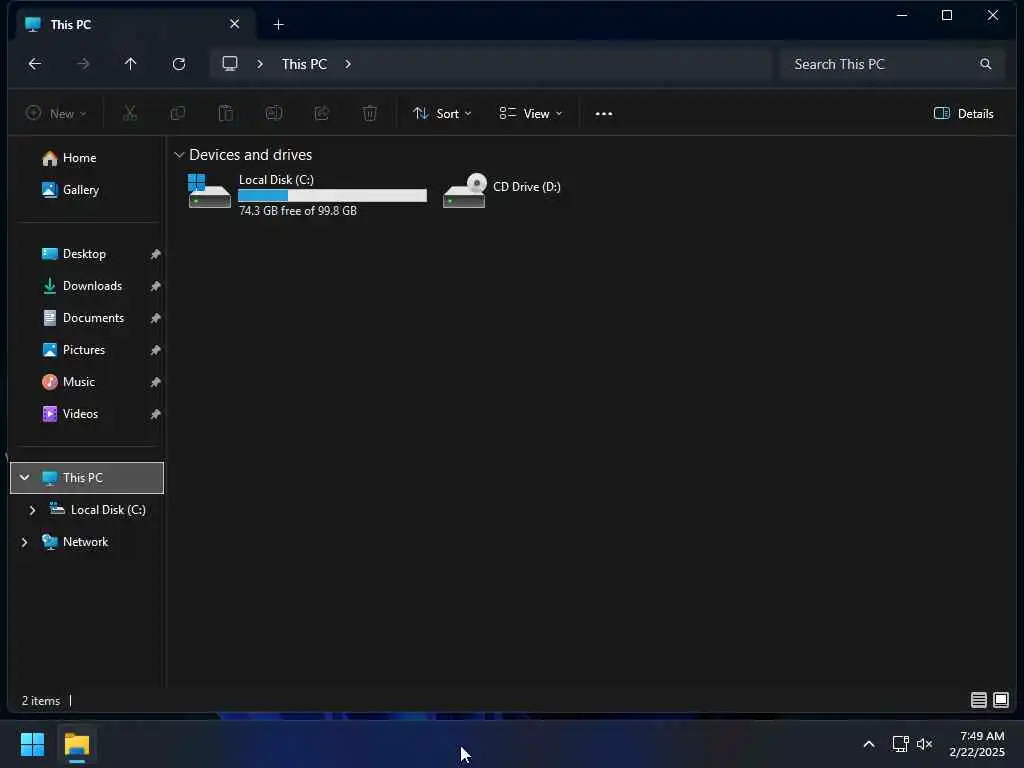Viewport: 1024px width, 768px height.
Task: Go up one folder level
Action: click(131, 63)
